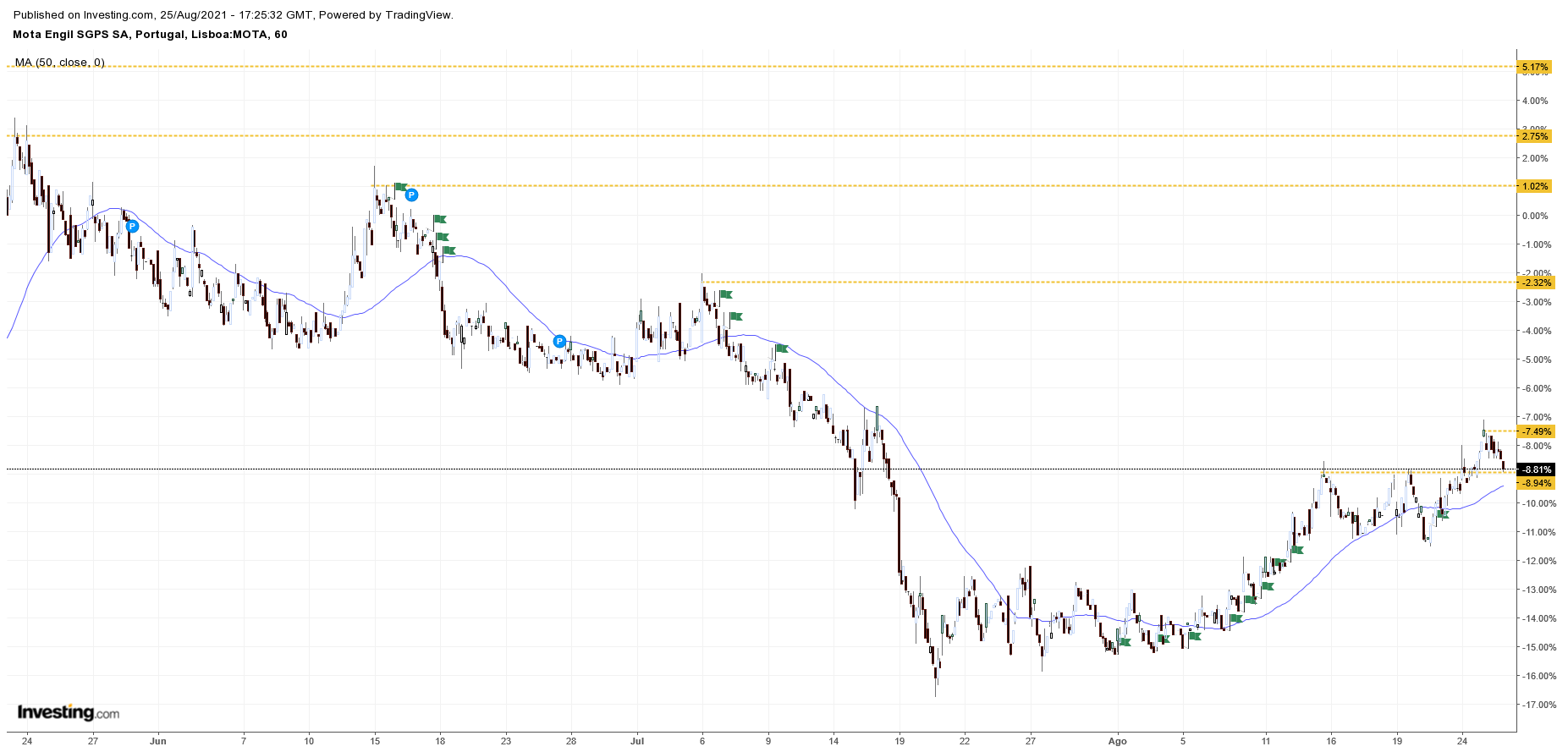Click the date label 14 on the time axis
The image size is (1568, 752).
834,741
